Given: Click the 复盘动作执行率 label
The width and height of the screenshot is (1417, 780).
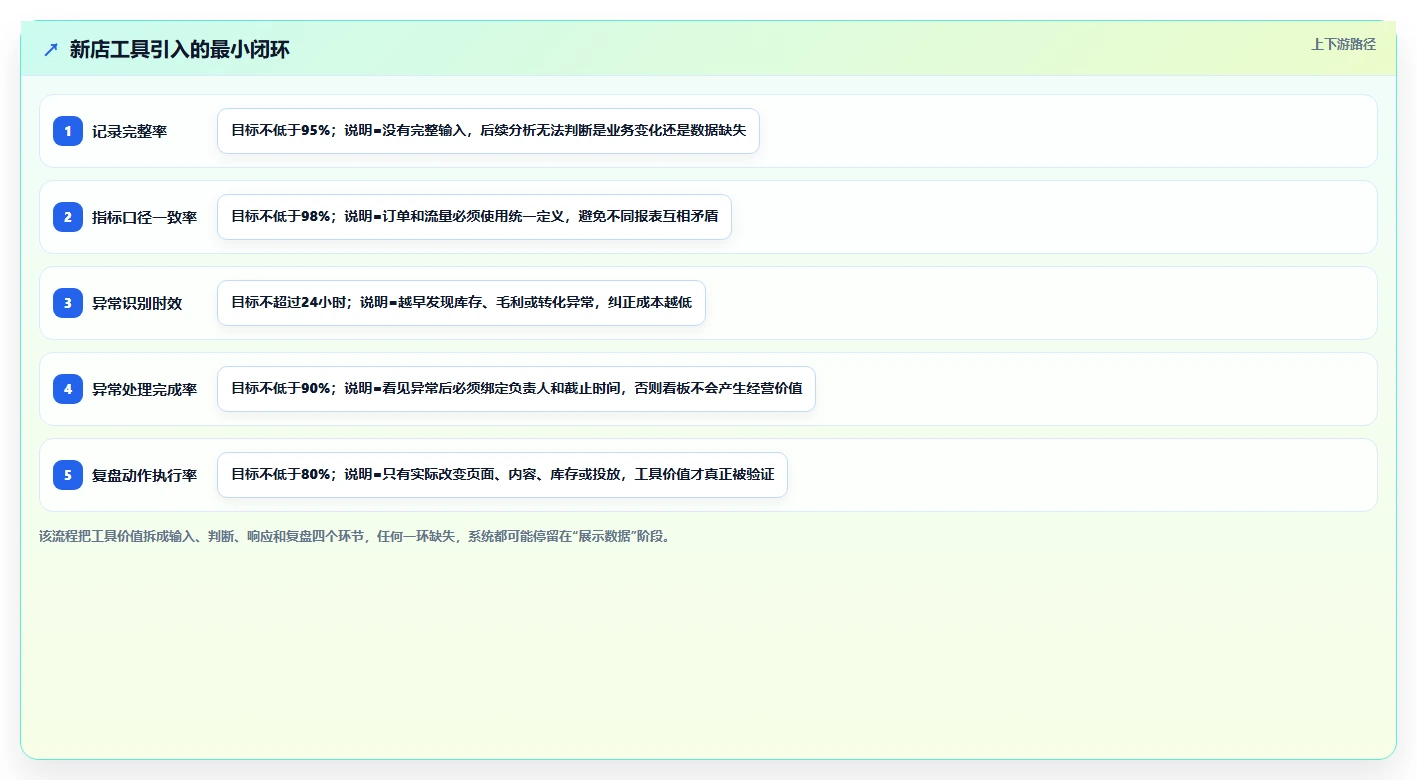Looking at the screenshot, I should click(x=145, y=475).
